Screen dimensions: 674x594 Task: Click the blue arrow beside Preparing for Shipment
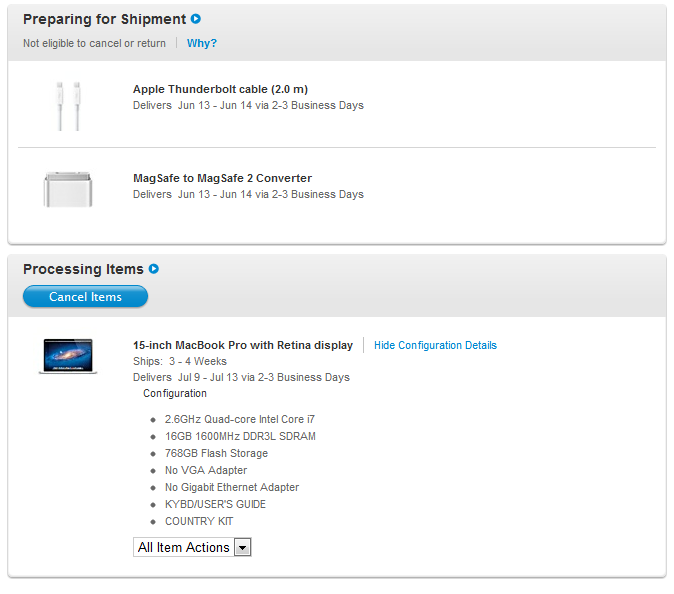point(196,19)
